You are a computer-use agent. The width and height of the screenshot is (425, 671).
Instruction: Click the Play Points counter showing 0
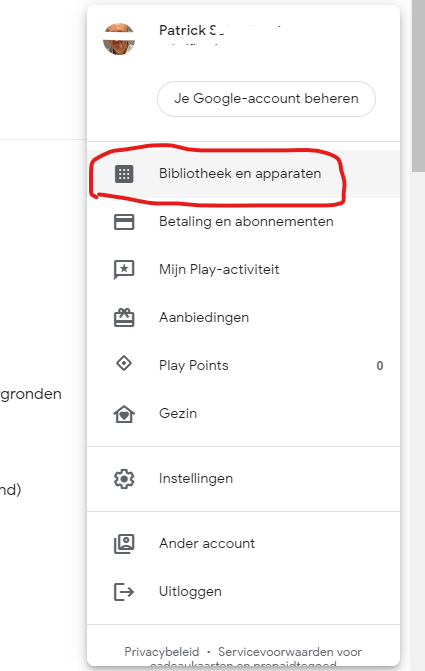(380, 365)
